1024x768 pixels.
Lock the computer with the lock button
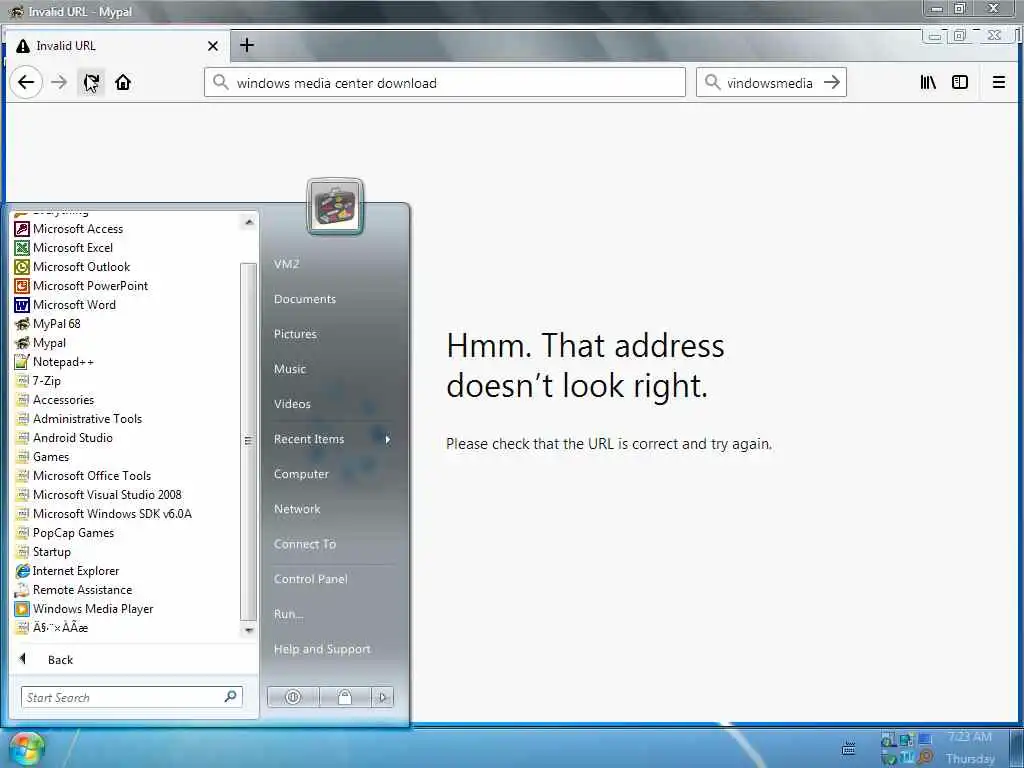345,697
